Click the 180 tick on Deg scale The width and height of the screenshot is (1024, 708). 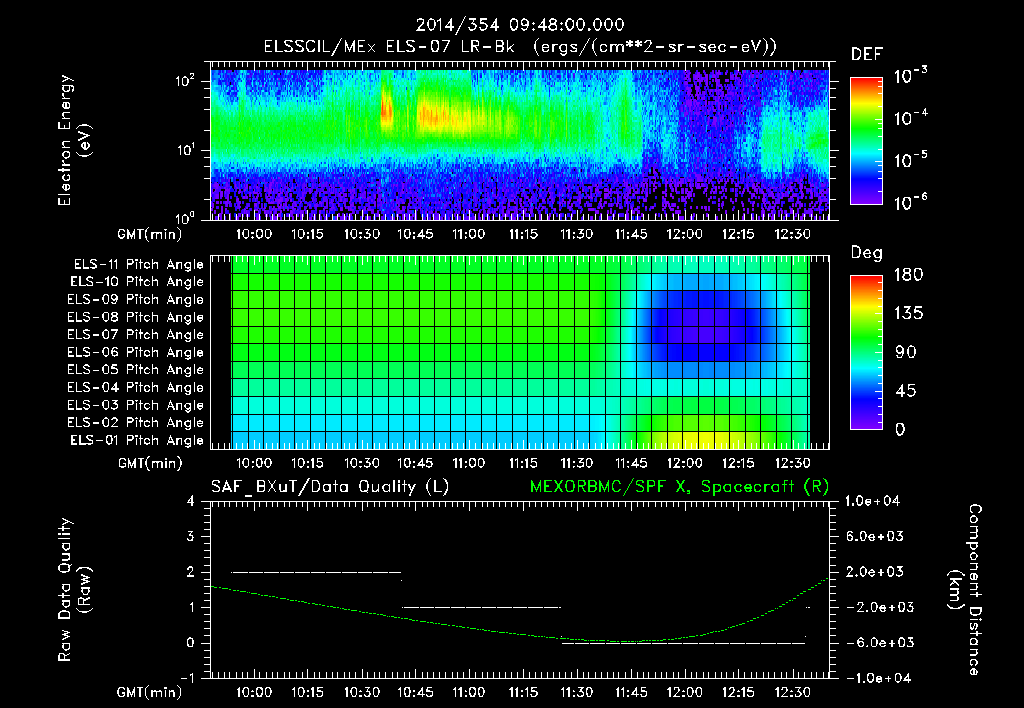click(x=909, y=275)
